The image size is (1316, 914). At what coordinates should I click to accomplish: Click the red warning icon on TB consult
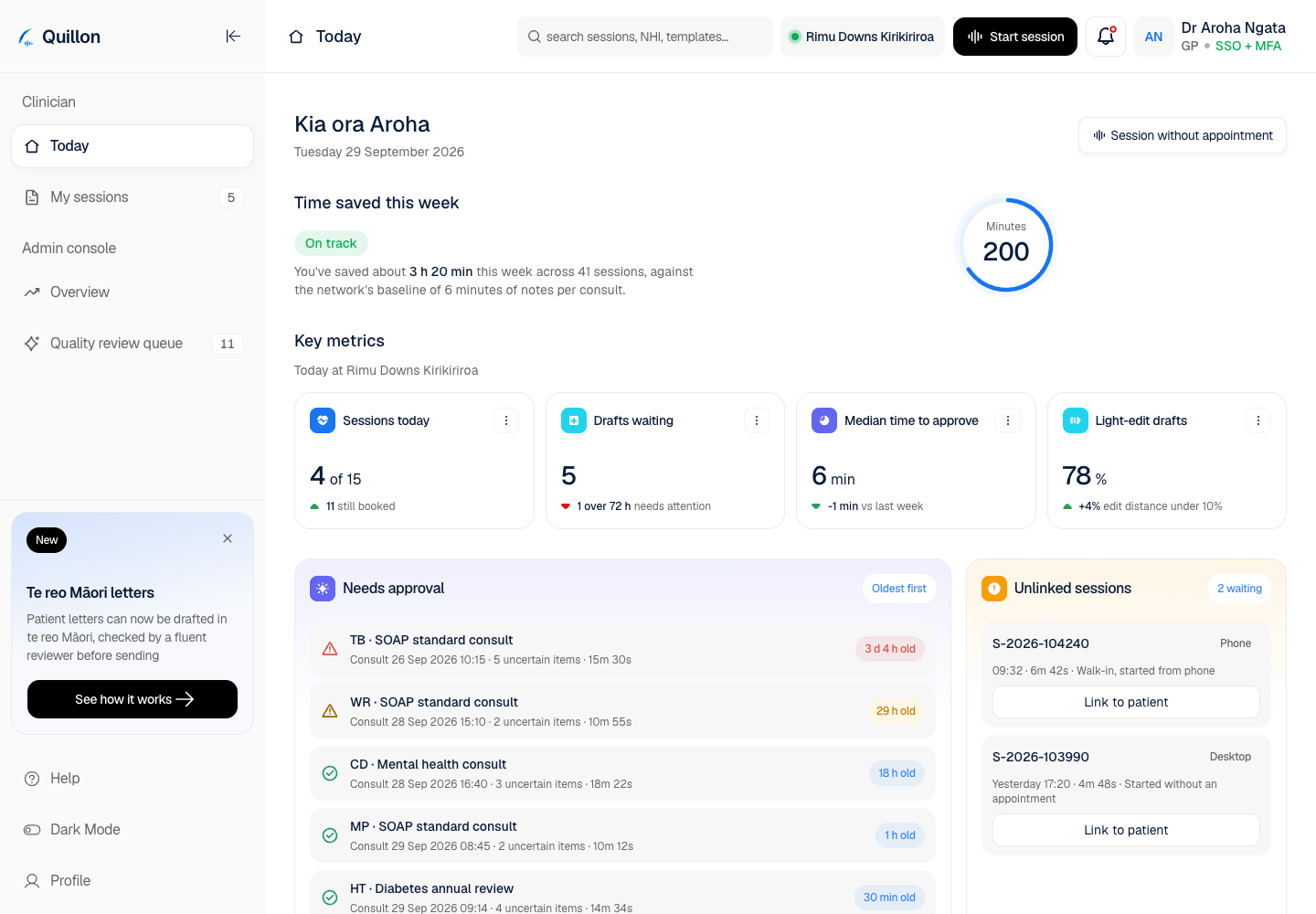(330, 649)
